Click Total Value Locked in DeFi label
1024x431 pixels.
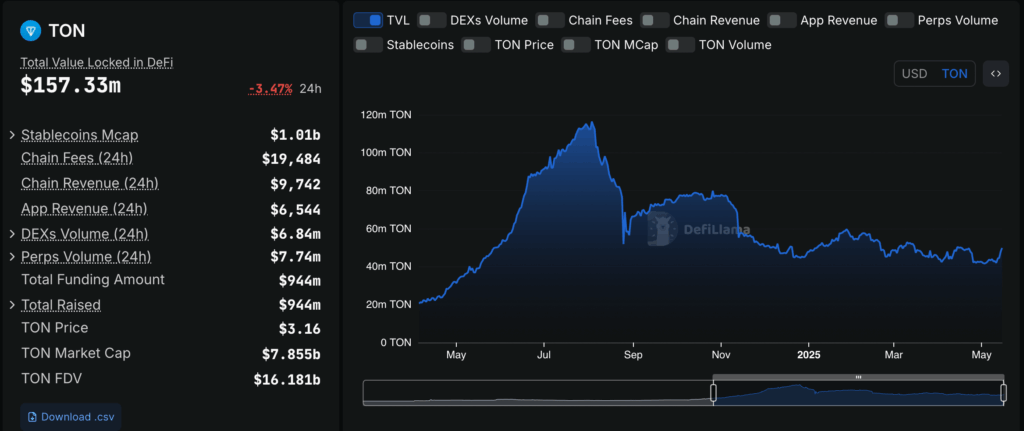[x=97, y=63]
